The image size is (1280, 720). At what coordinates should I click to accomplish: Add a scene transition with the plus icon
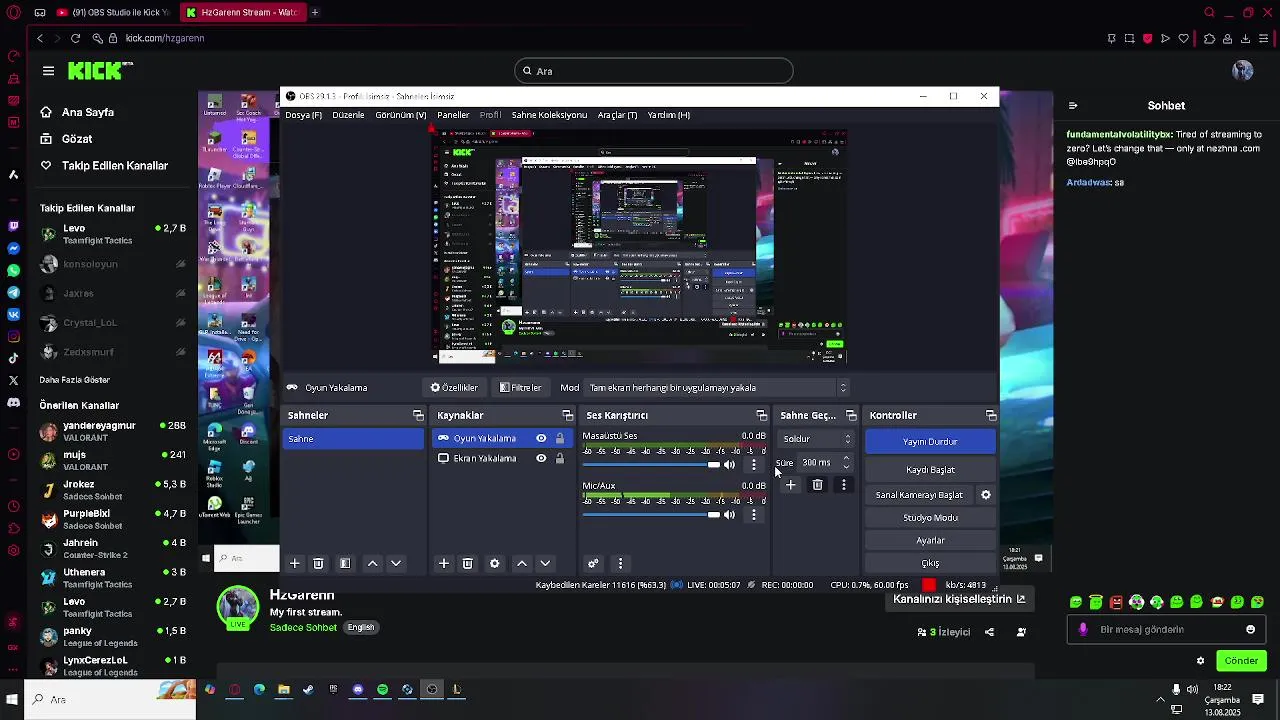pyautogui.click(x=791, y=485)
